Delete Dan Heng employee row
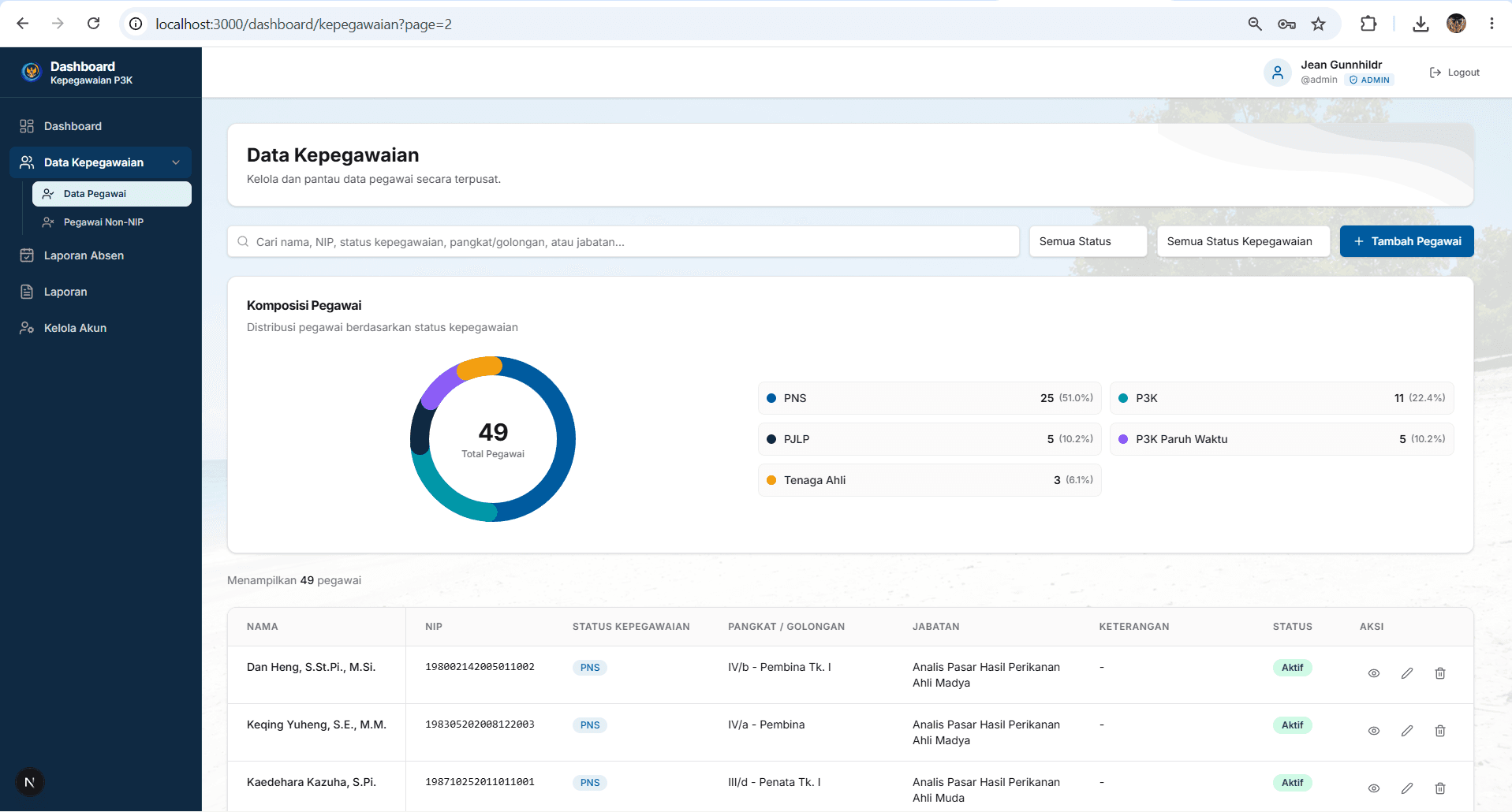This screenshot has width=1512, height=812. (1439, 673)
